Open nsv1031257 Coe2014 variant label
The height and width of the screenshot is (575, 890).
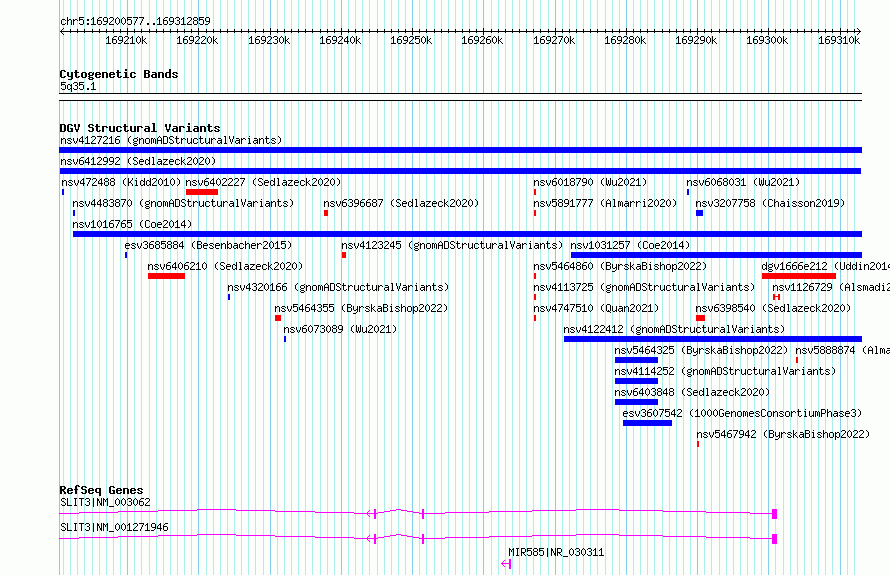pyautogui.click(x=630, y=245)
